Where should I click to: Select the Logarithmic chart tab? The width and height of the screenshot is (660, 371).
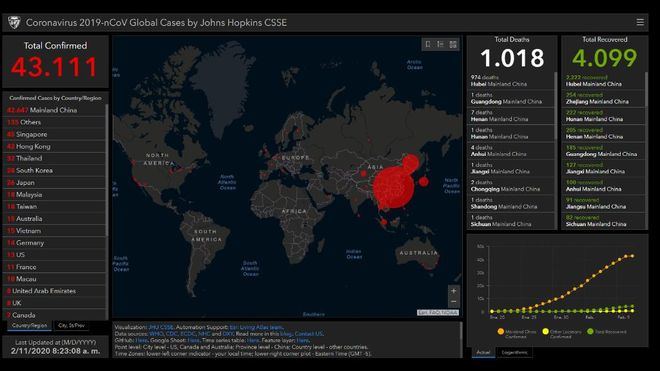(x=514, y=352)
